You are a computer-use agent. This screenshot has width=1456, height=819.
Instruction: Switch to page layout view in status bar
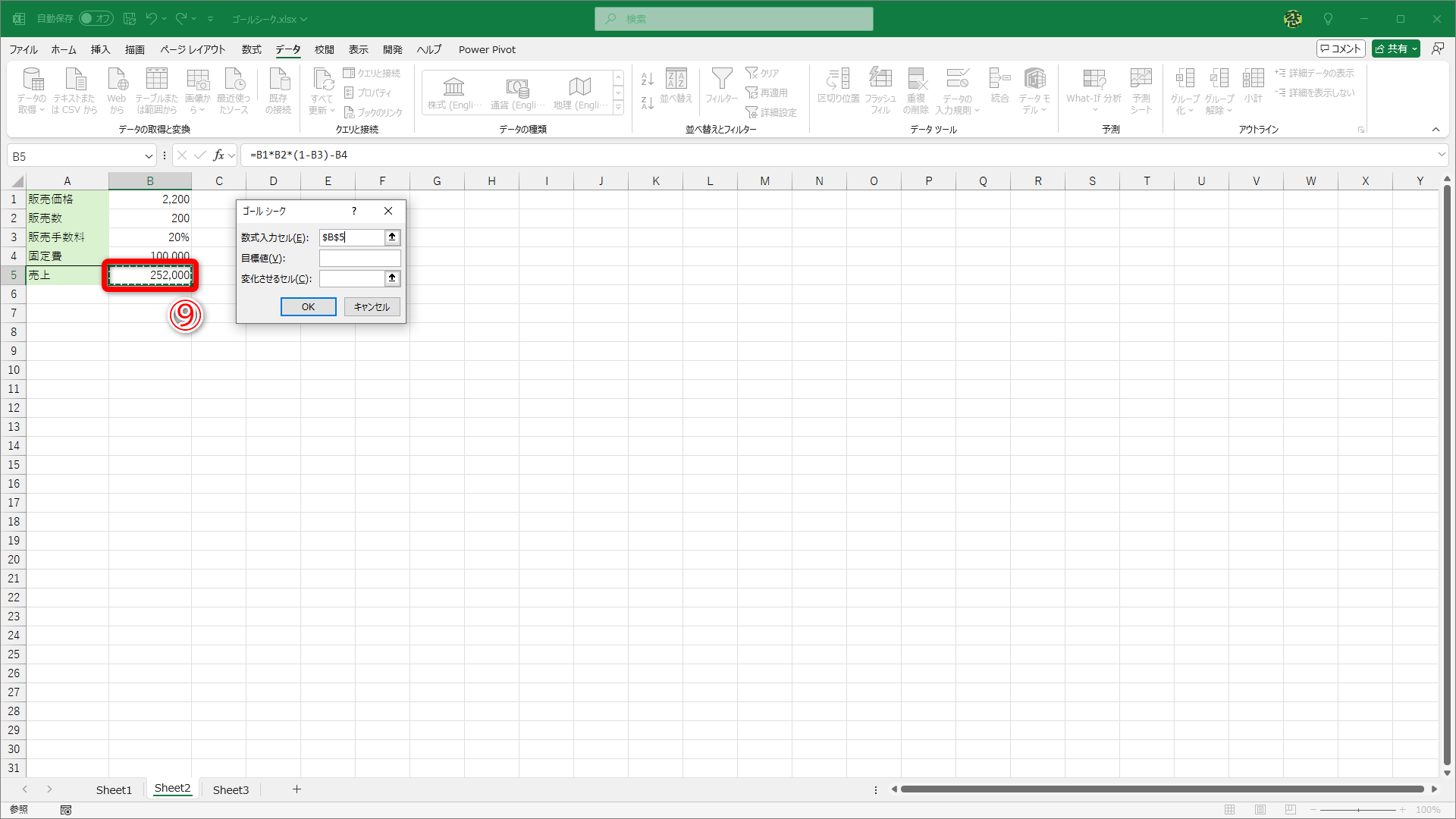1260,810
